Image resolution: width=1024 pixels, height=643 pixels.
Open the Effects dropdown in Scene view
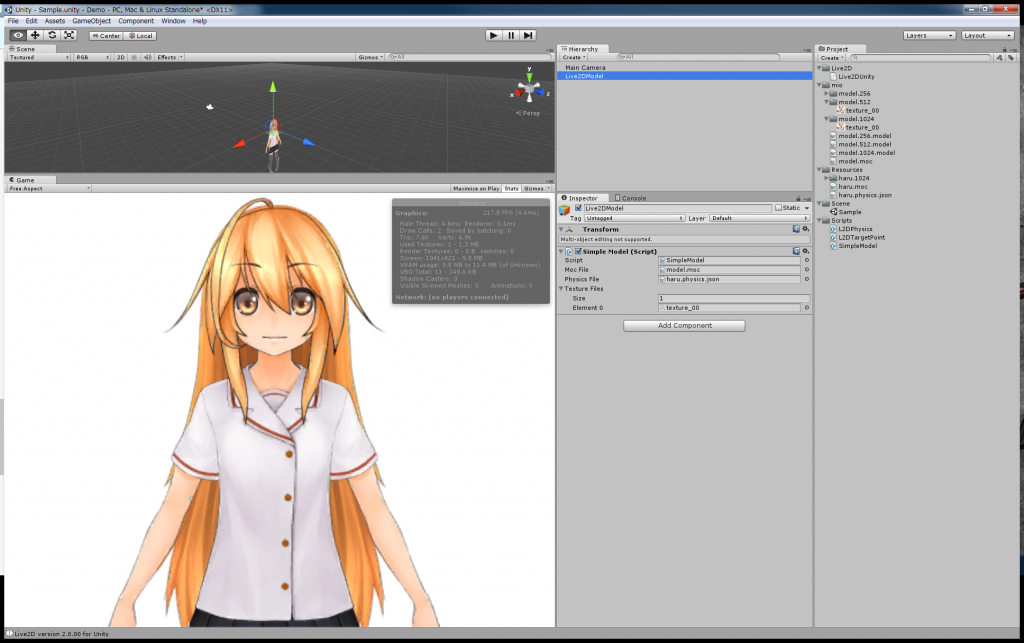[x=169, y=57]
